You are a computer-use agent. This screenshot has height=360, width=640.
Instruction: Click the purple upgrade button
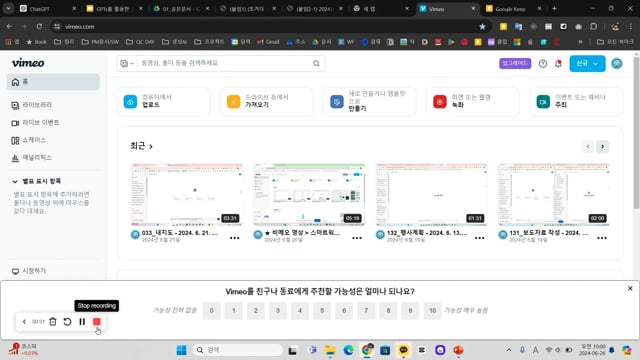pyautogui.click(x=515, y=63)
